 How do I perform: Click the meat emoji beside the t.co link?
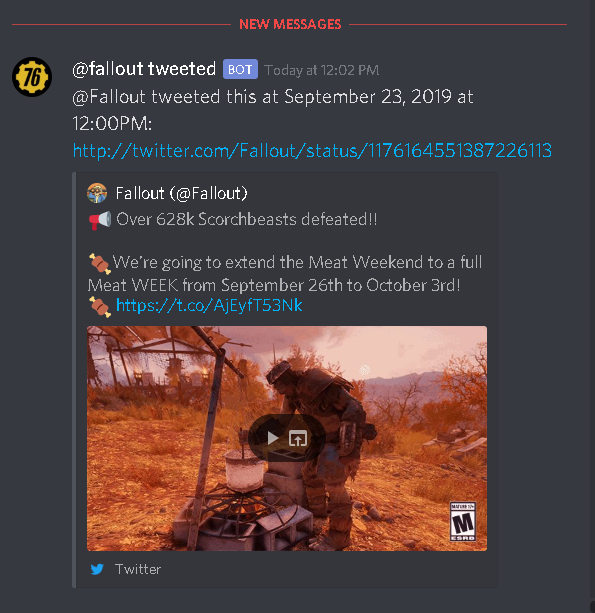(x=100, y=306)
